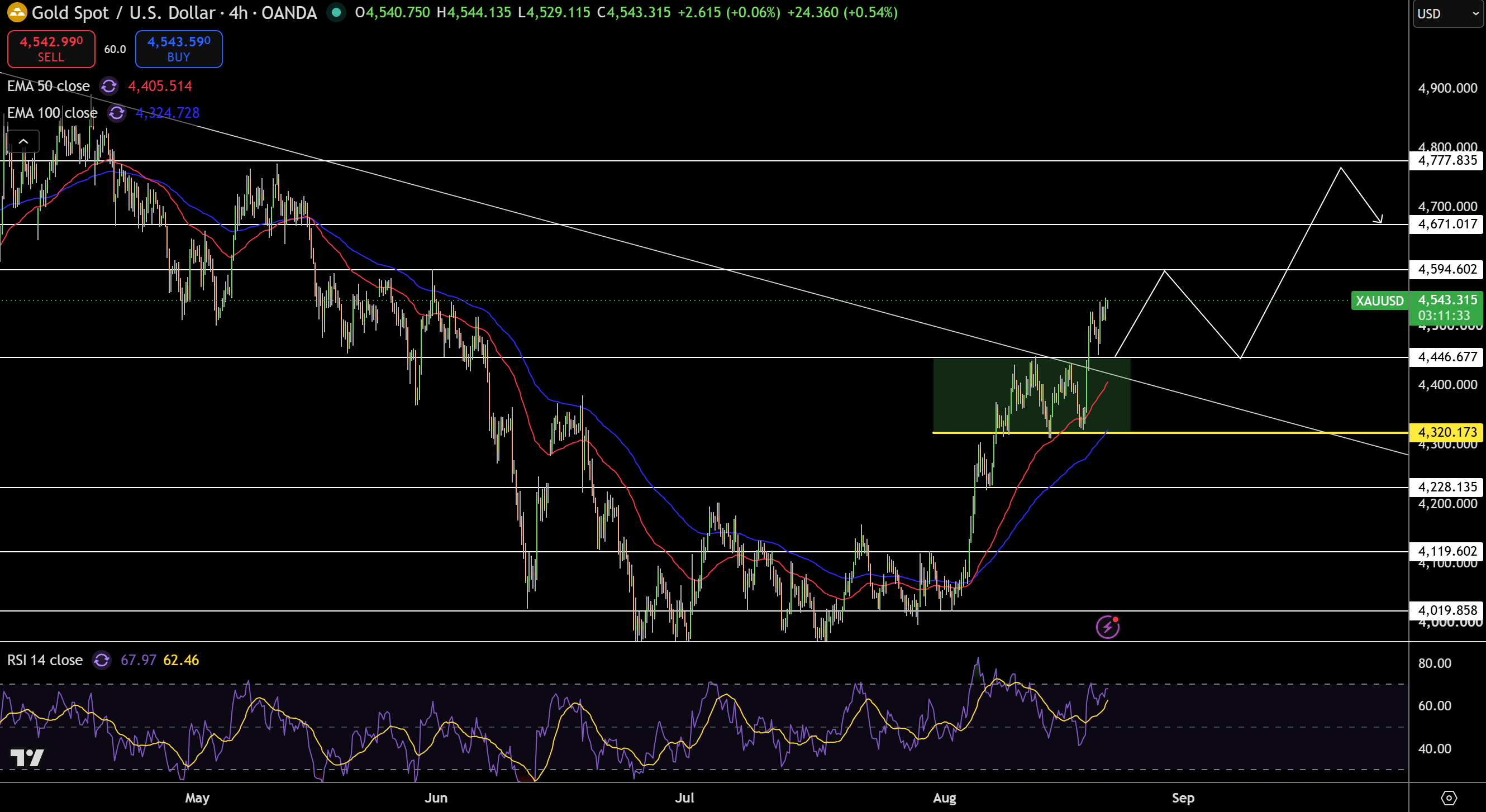
Task: Click the close price C4,543.315 value
Action: coord(634,12)
